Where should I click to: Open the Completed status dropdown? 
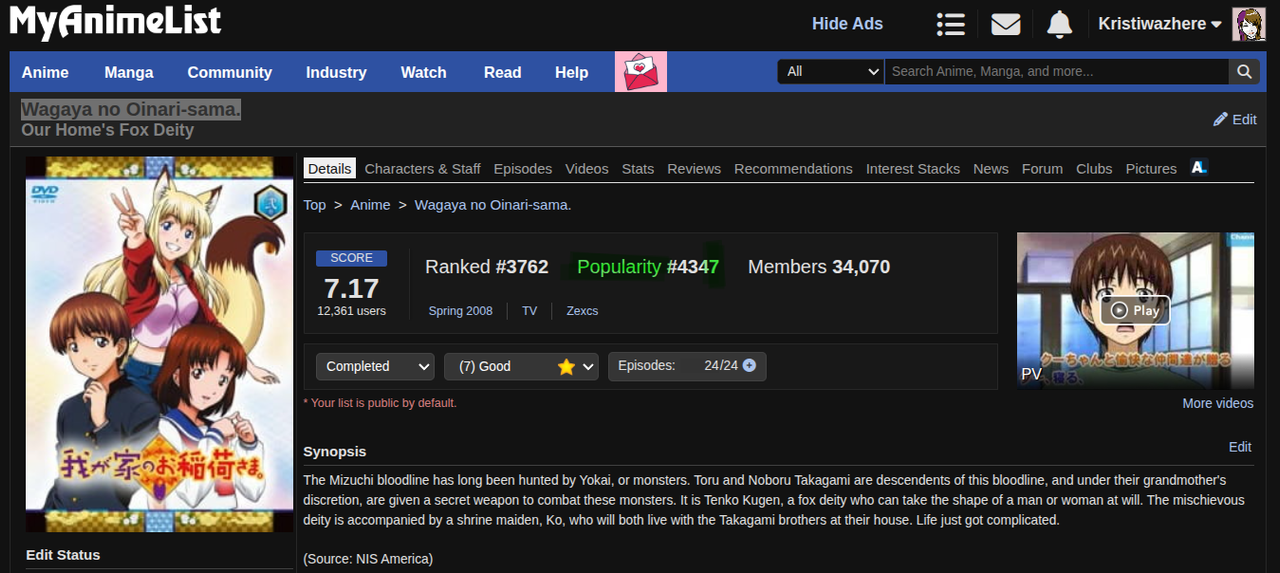tap(375, 366)
